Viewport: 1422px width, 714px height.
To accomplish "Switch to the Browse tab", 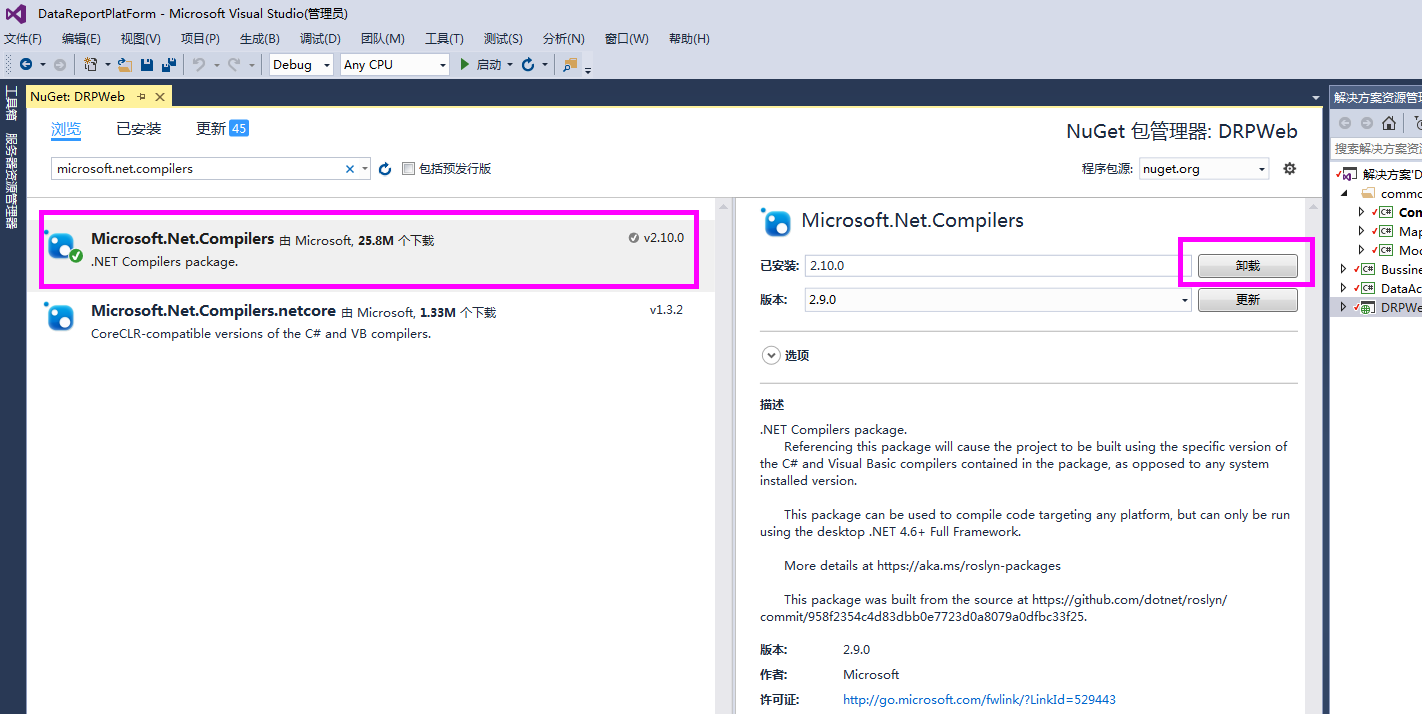I will coord(66,129).
